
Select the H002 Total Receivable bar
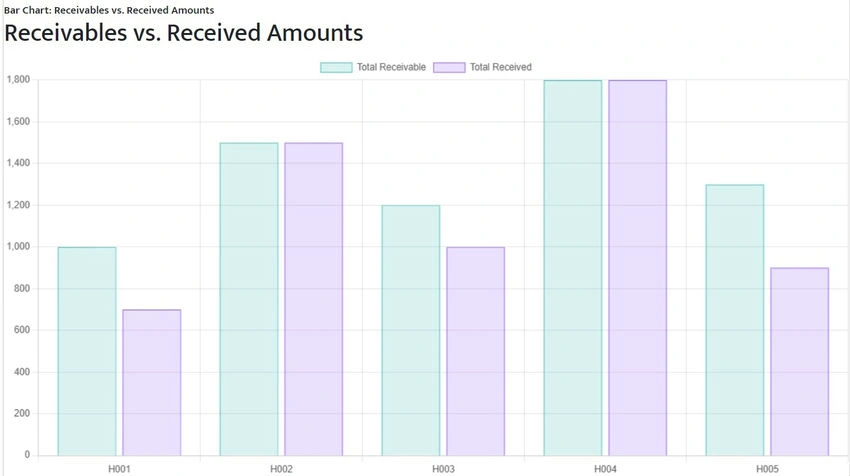(x=249, y=299)
